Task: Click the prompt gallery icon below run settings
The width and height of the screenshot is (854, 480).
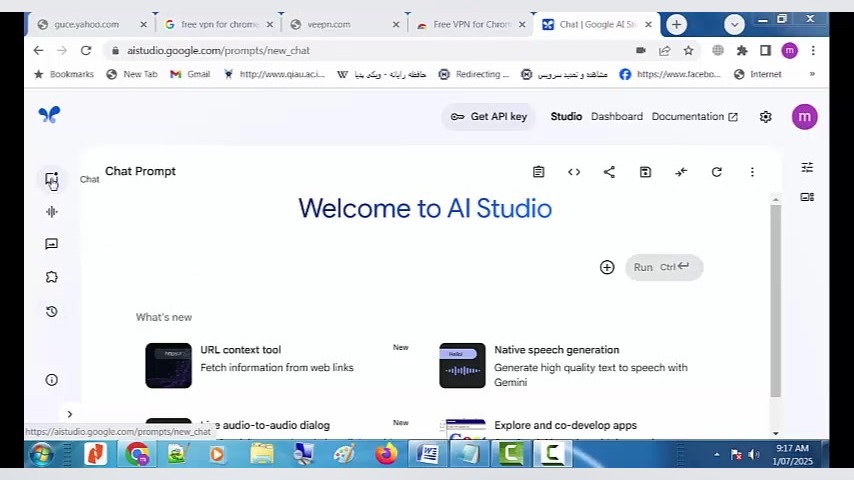Action: point(807,197)
